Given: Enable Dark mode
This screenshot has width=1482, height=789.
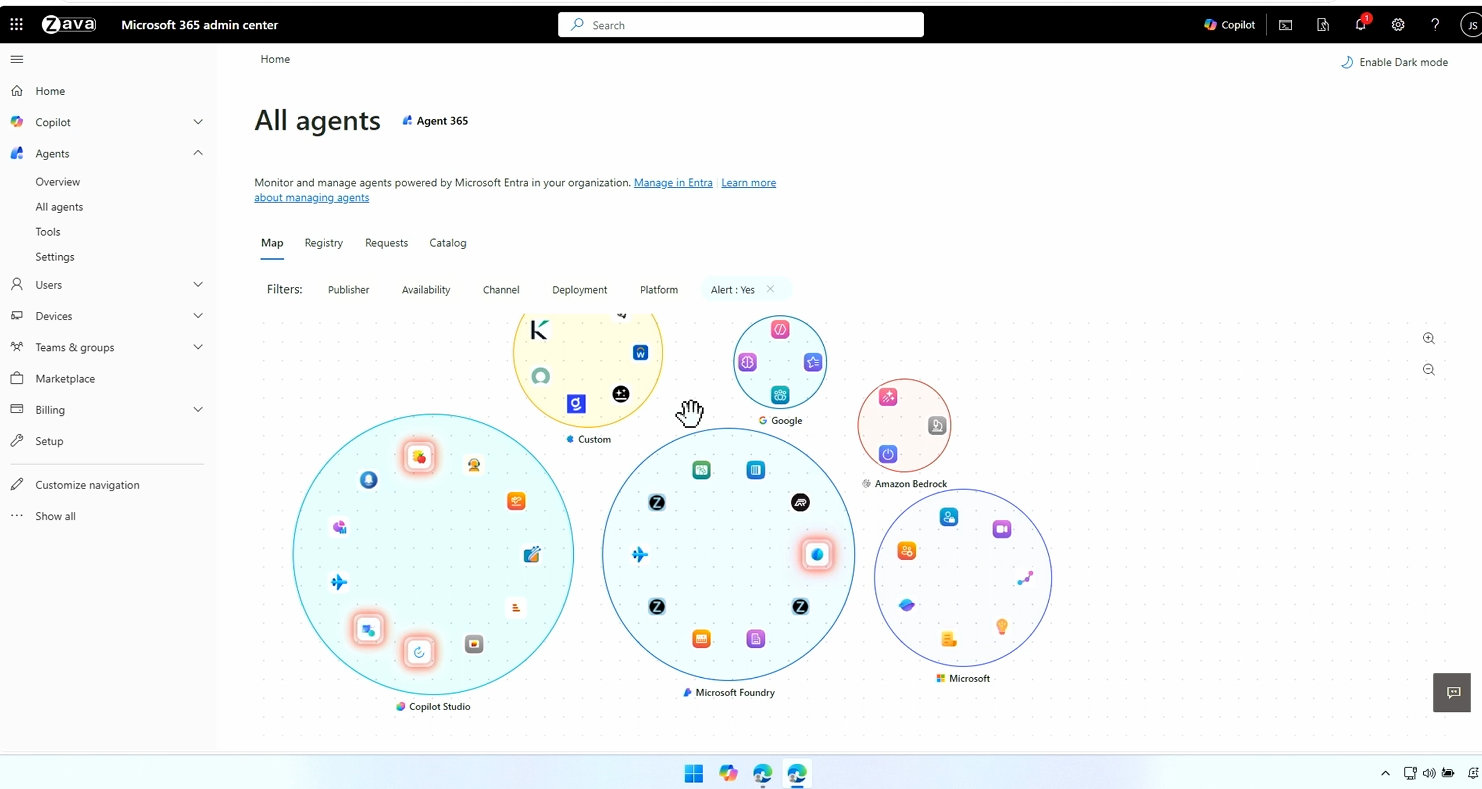Looking at the screenshot, I should point(1394,62).
